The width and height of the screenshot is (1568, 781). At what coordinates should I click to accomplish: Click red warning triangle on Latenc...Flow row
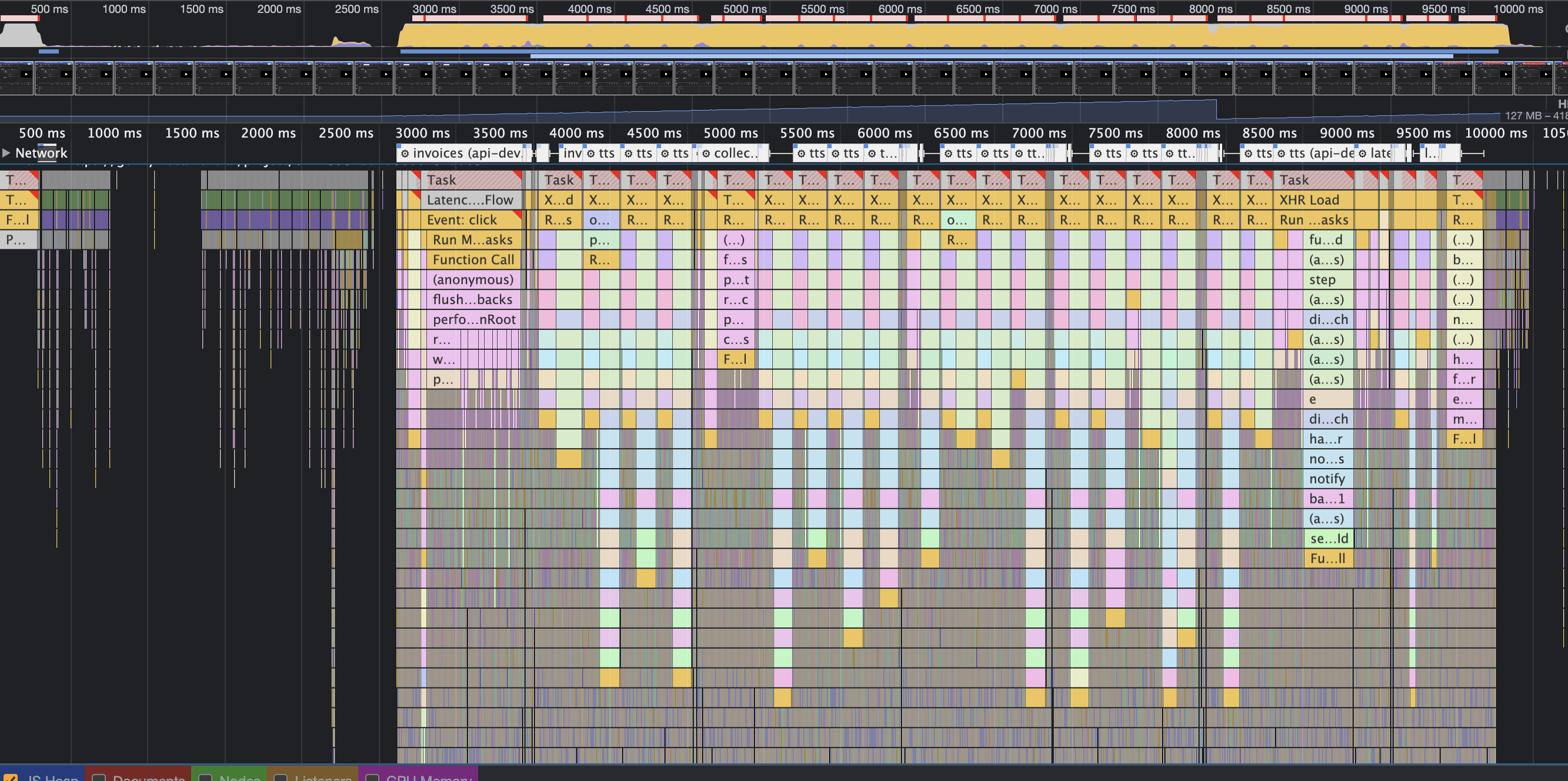coord(416,195)
